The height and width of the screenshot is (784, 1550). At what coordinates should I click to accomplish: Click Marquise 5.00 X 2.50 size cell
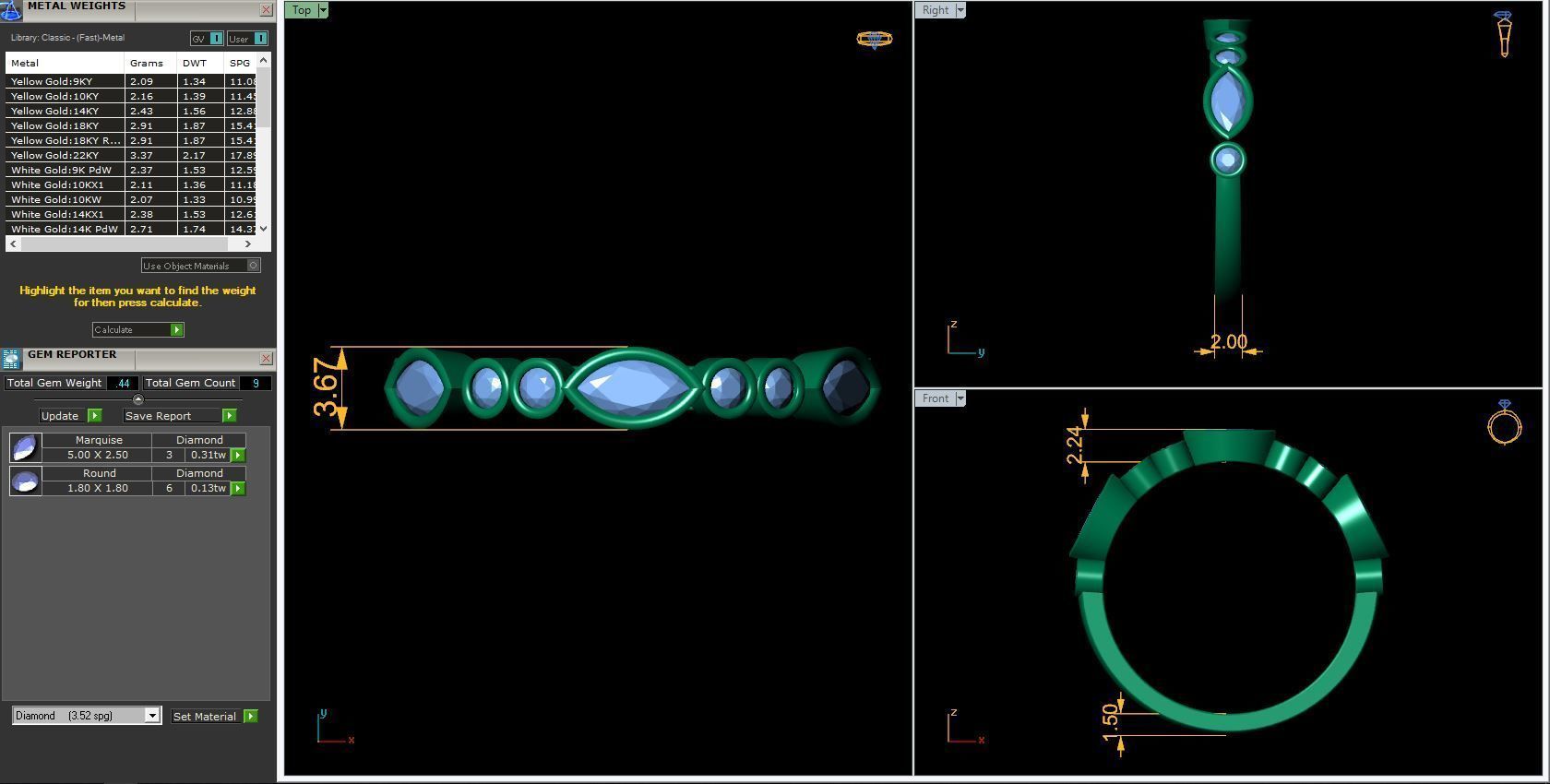click(97, 455)
